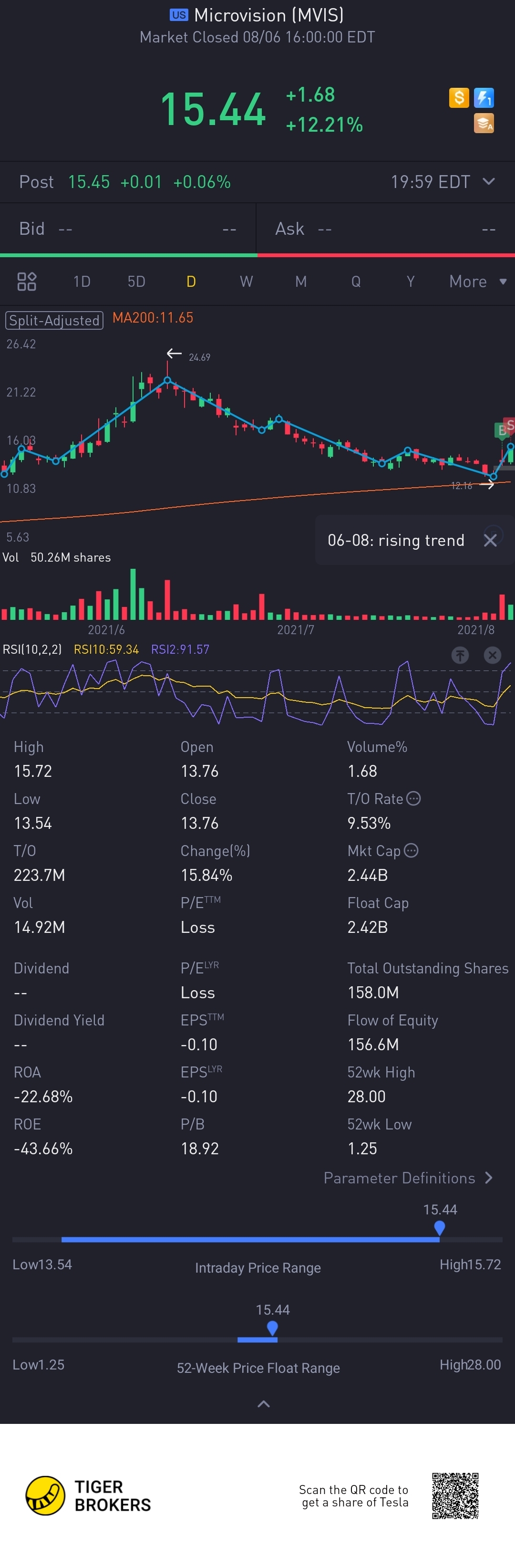Remove the RSI indicator panel

point(493,655)
